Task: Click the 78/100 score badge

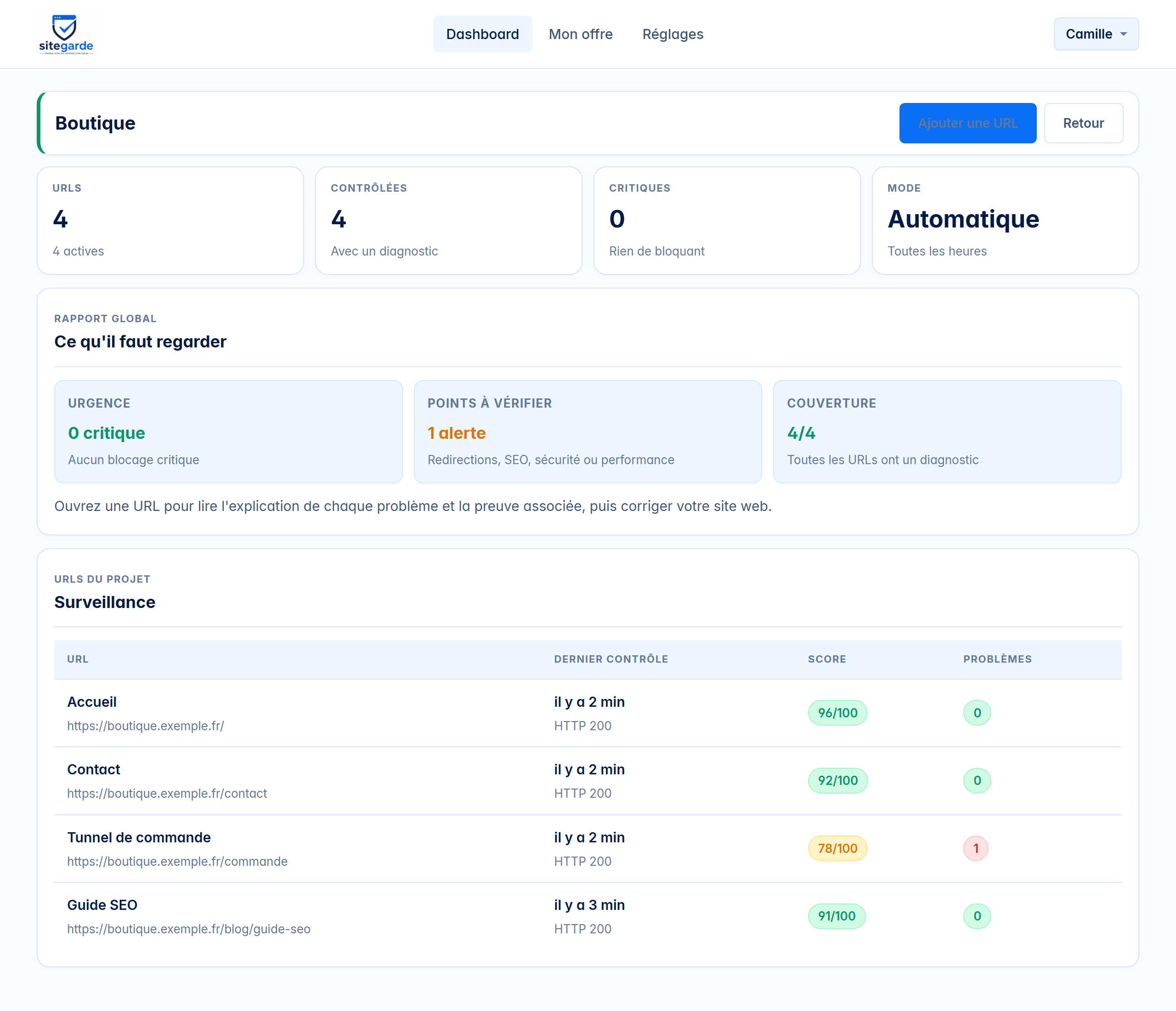Action: (837, 848)
